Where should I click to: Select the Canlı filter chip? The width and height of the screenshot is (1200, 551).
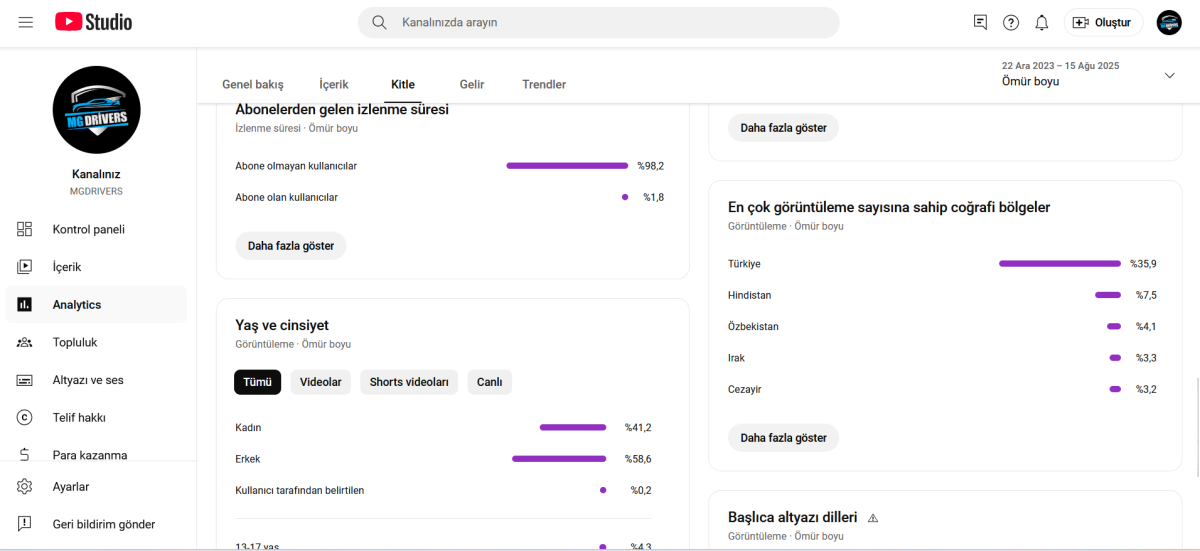coord(489,382)
